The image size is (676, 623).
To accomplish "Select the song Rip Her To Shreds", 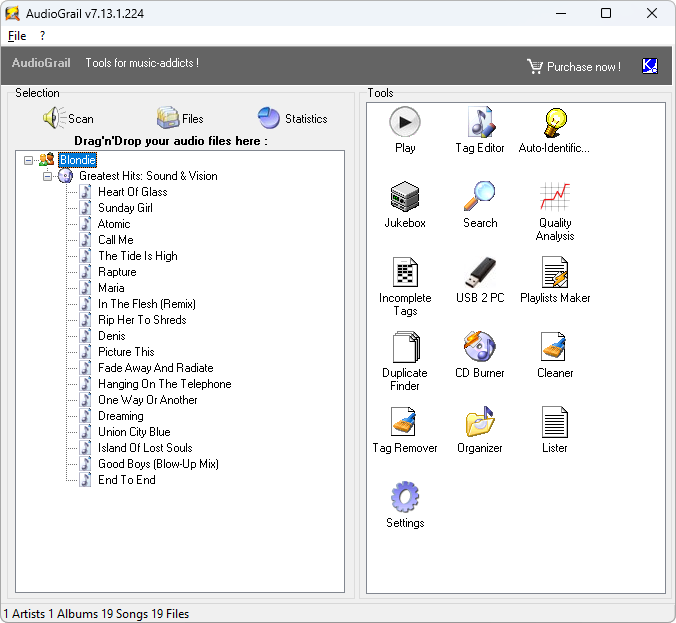I will pos(142,319).
